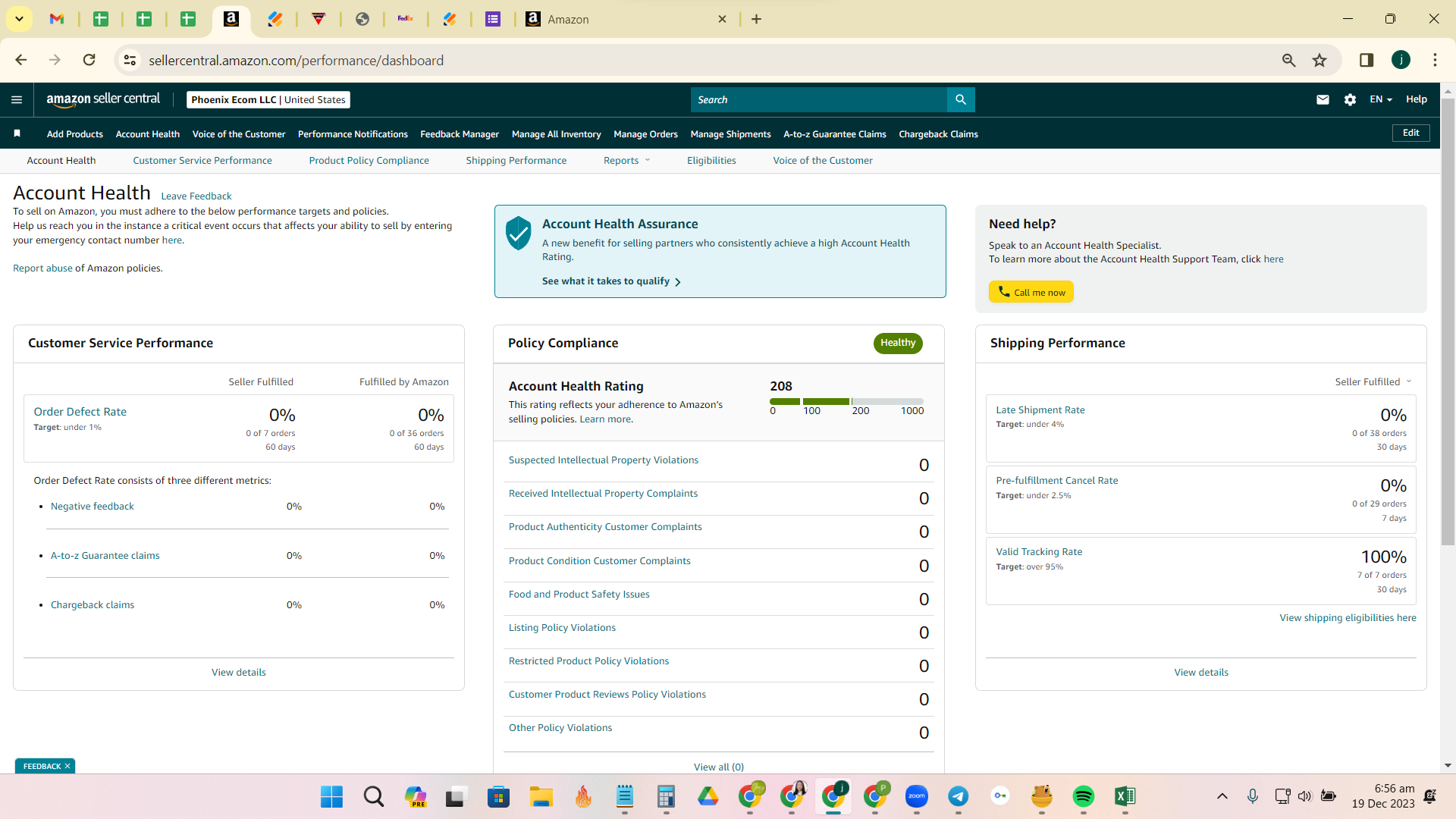The image size is (1456, 819).
Task: Go to Feedback Manager
Action: tap(460, 133)
